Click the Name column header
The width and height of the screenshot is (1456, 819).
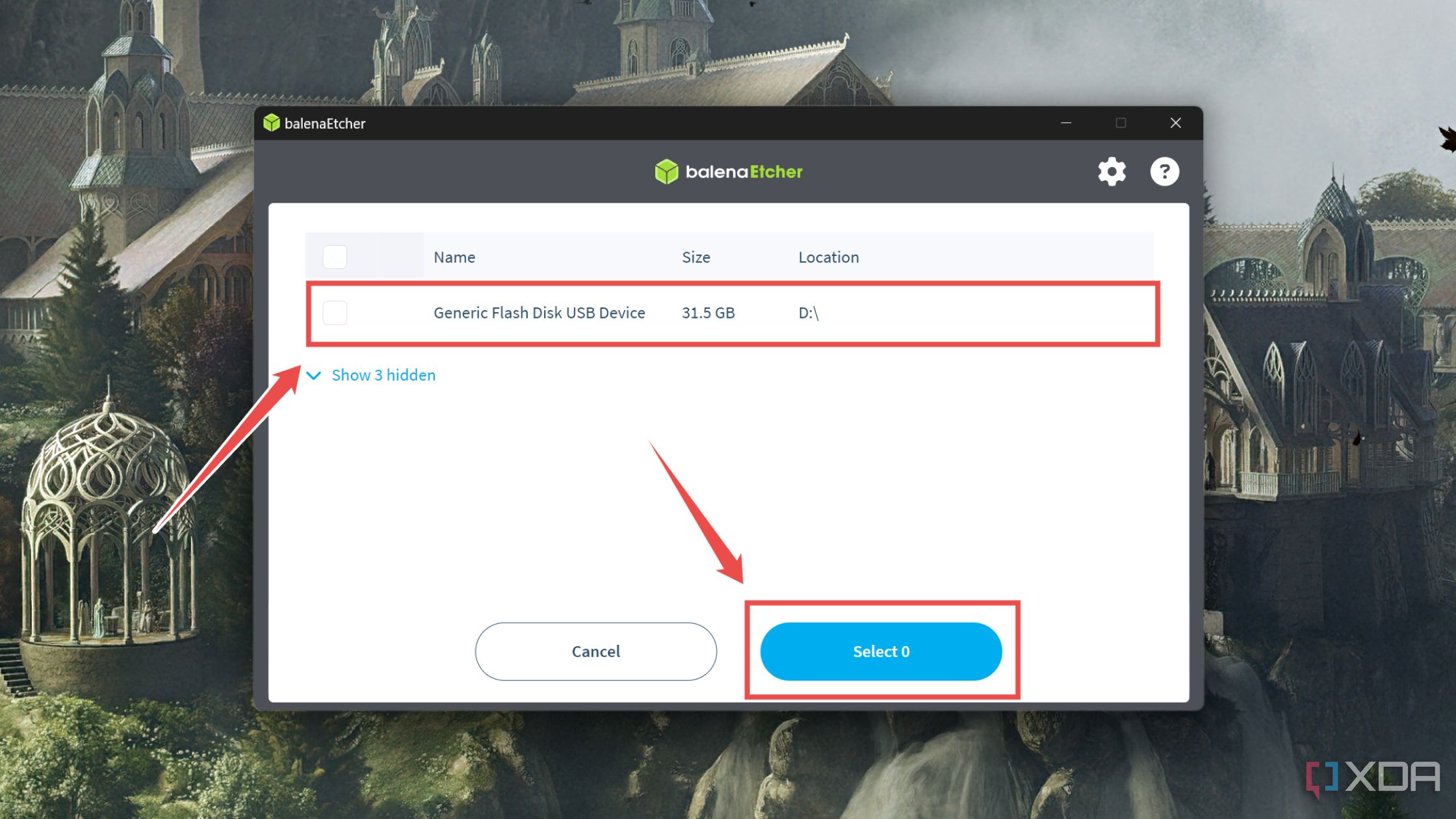point(454,257)
